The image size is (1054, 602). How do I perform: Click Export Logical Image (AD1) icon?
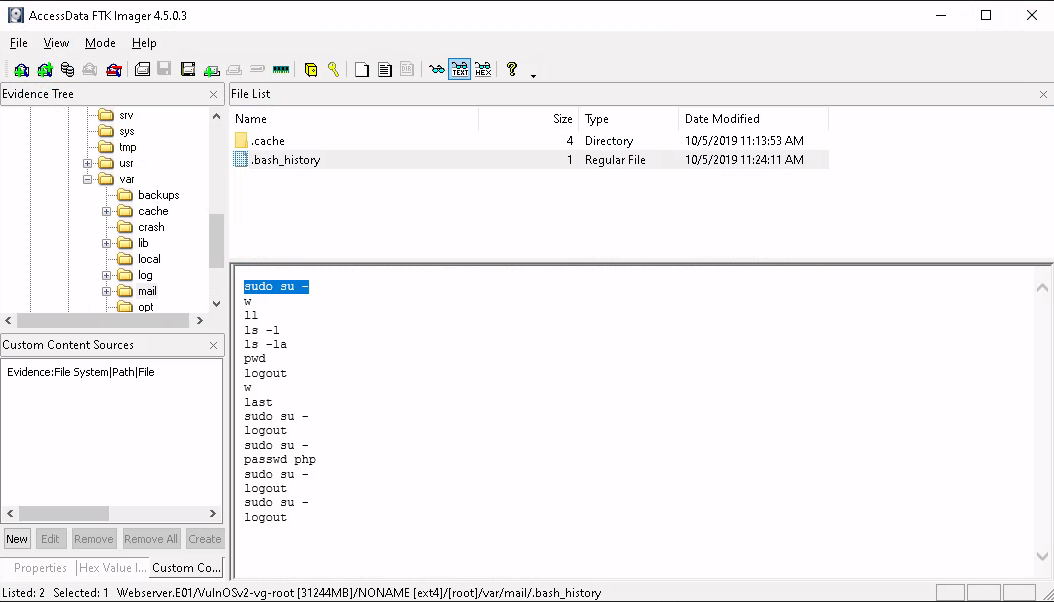coord(188,69)
